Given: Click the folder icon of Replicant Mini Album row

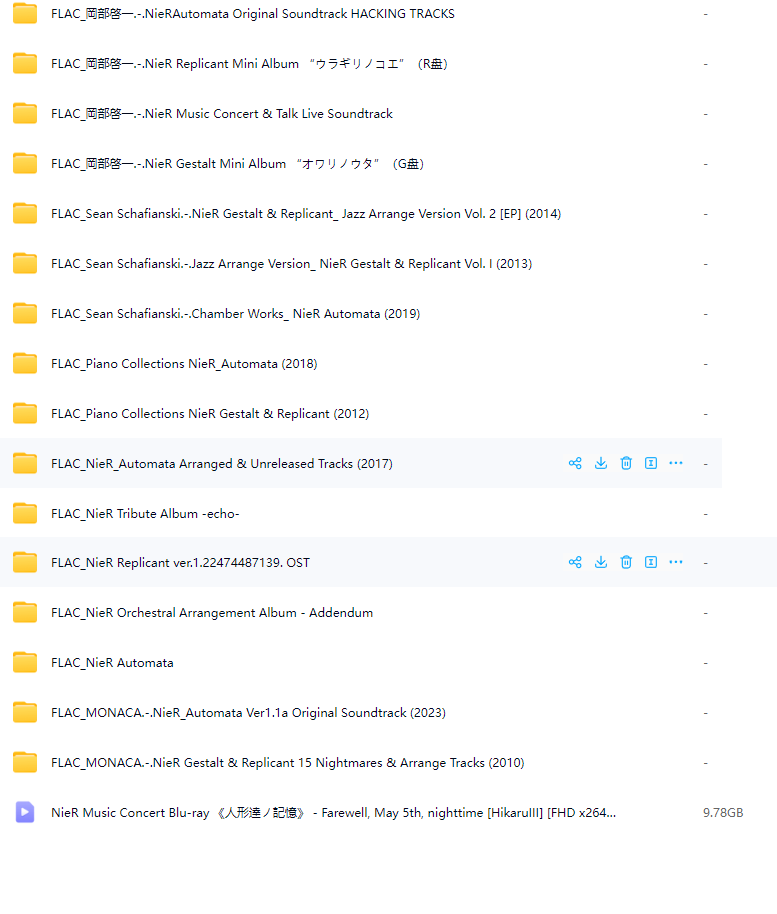Looking at the screenshot, I should coord(25,64).
